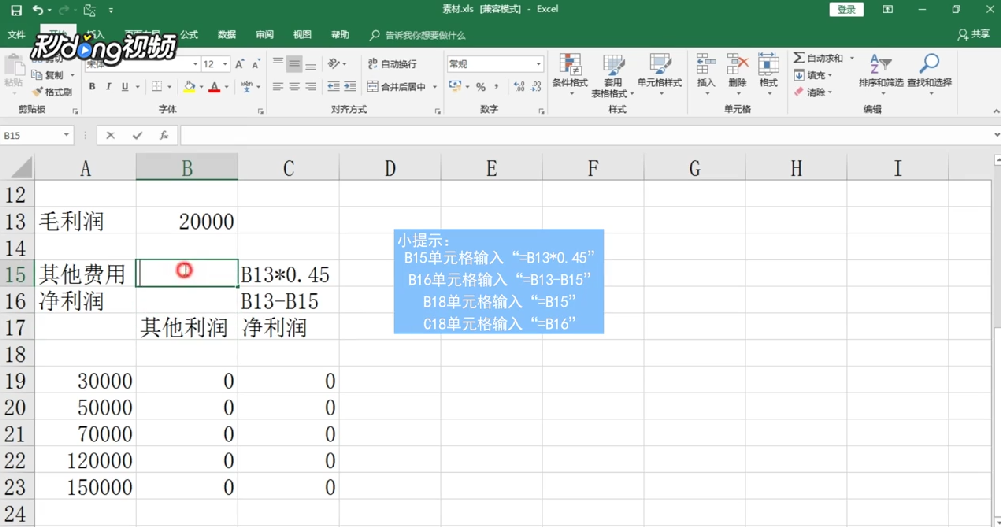Click the formula bar input
This screenshot has height=527, width=1001.
[x=586, y=135]
